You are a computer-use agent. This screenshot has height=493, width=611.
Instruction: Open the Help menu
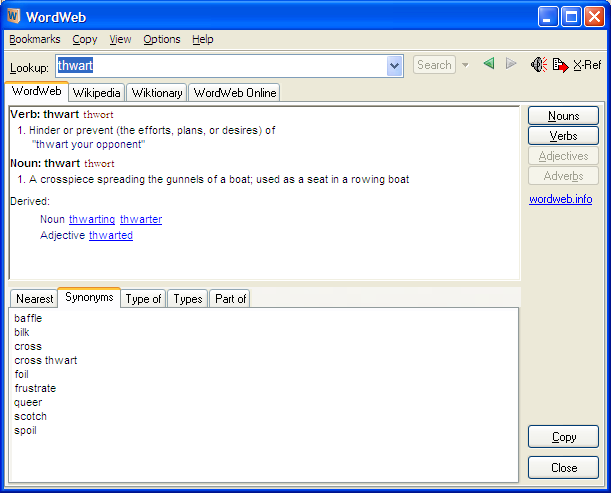tap(203, 39)
